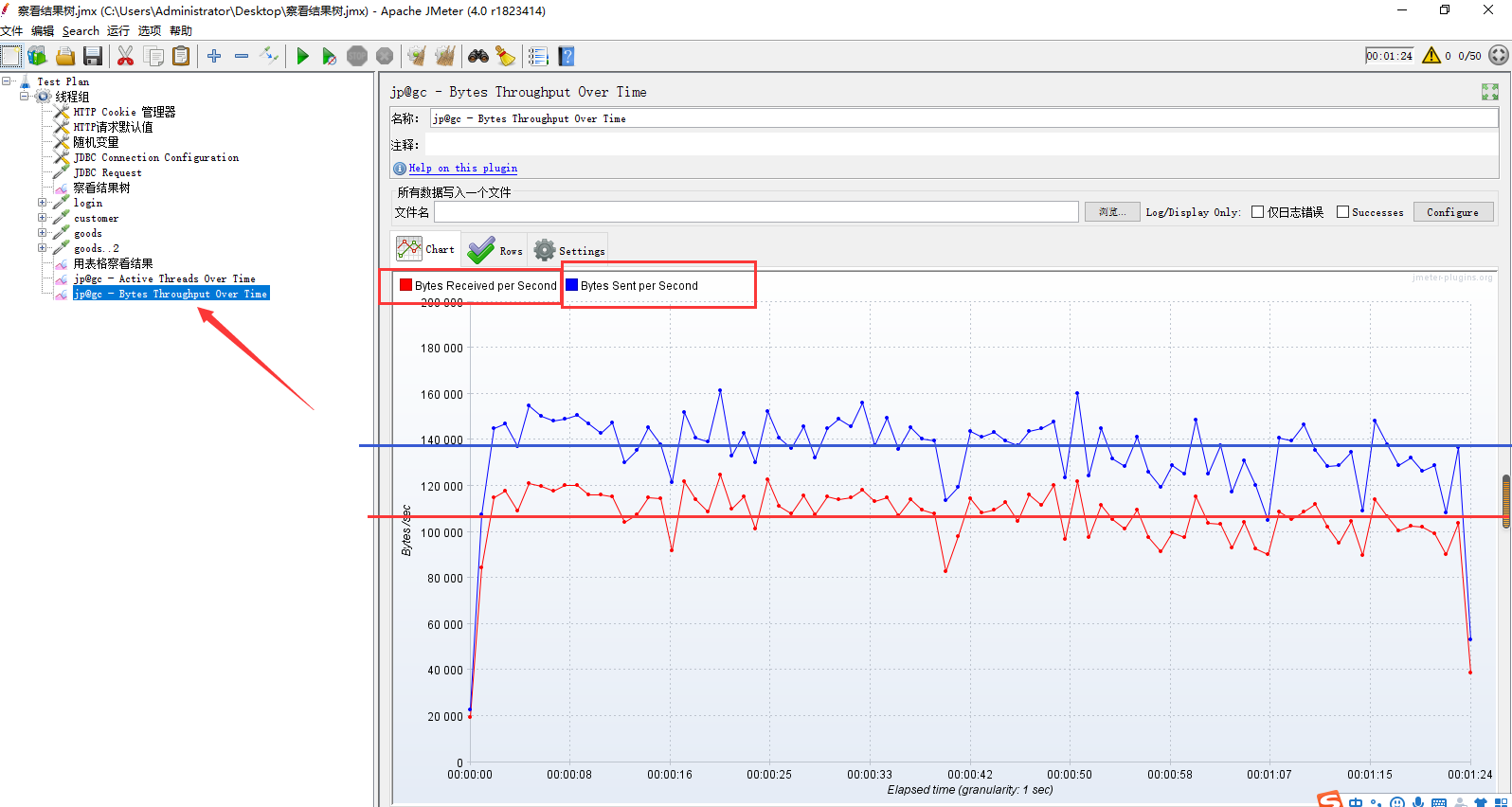Click the Cut scissors icon
Viewport: 1512px width, 807px height.
pos(125,56)
